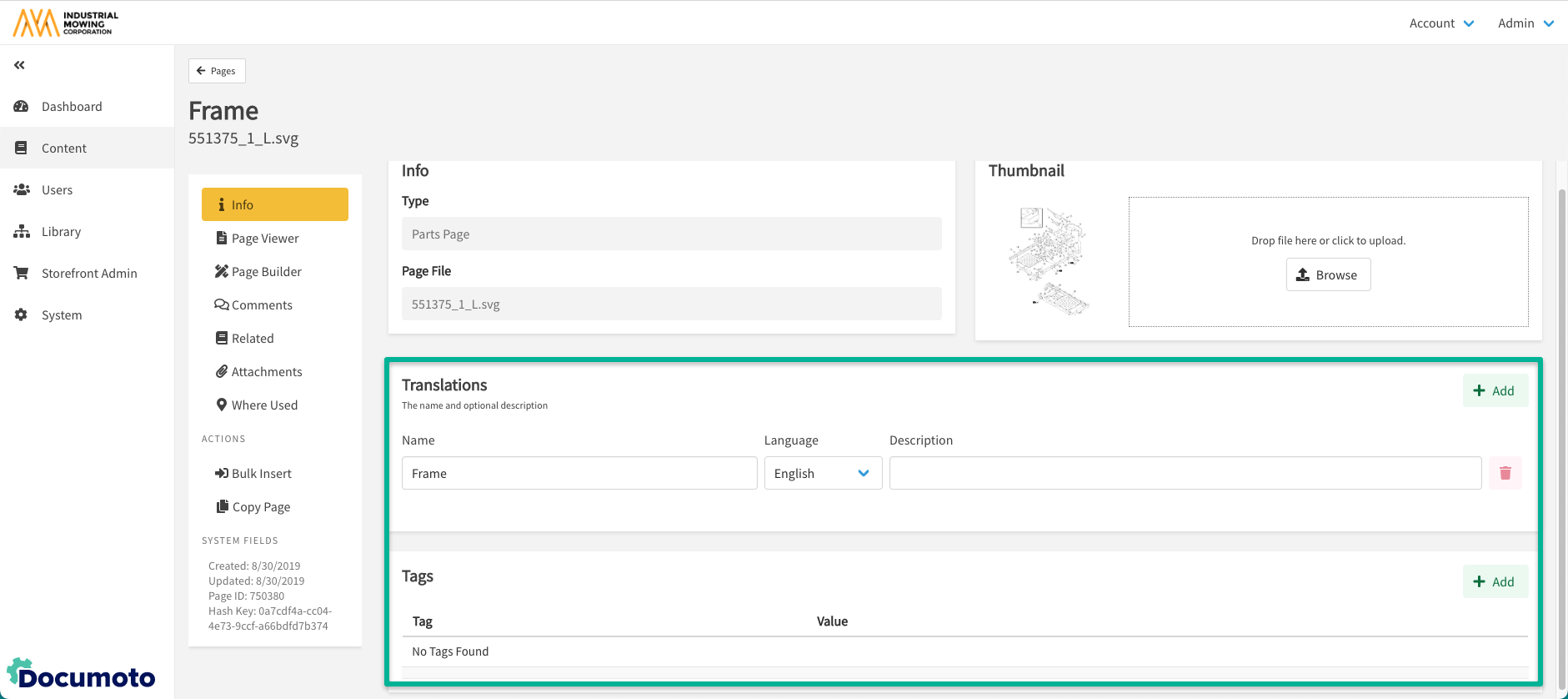Click the Library hierarchy icon
This screenshot has height=699, width=1568.
coord(21,232)
